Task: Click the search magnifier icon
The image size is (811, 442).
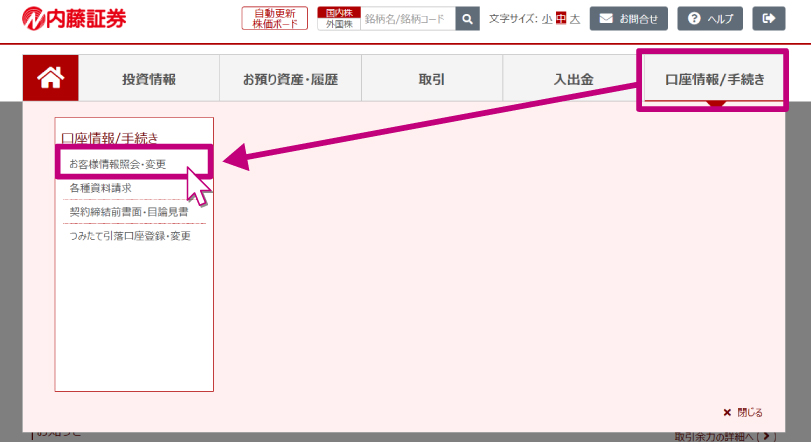Action: point(467,18)
